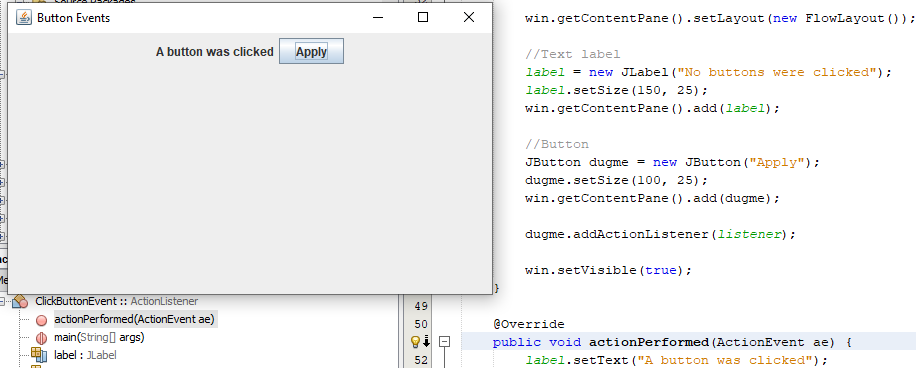The width and height of the screenshot is (916, 368).
Task: Click the actionPerformed method red circle icon
Action: click(x=41, y=320)
